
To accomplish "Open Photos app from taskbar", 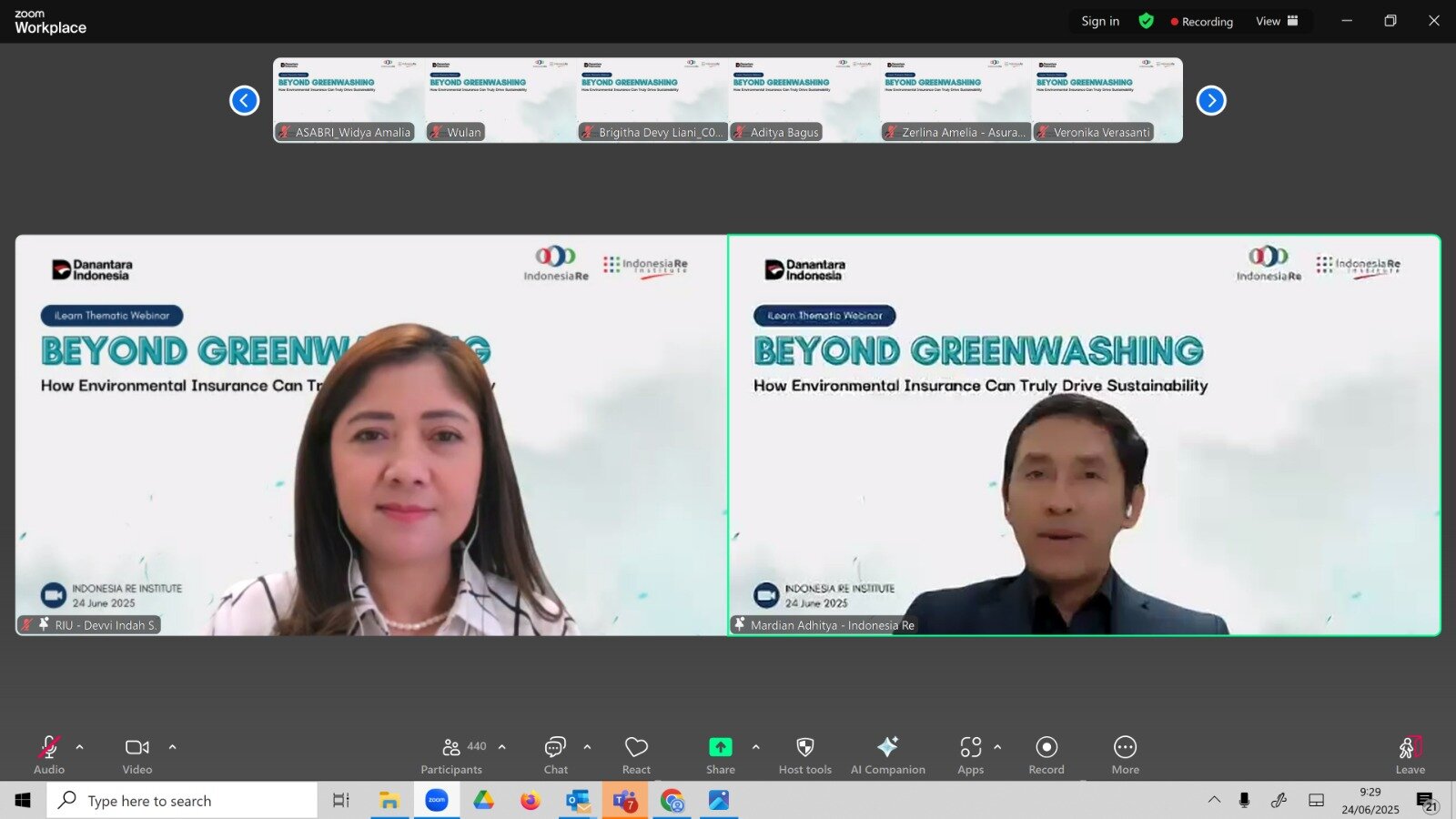I will tap(719, 801).
